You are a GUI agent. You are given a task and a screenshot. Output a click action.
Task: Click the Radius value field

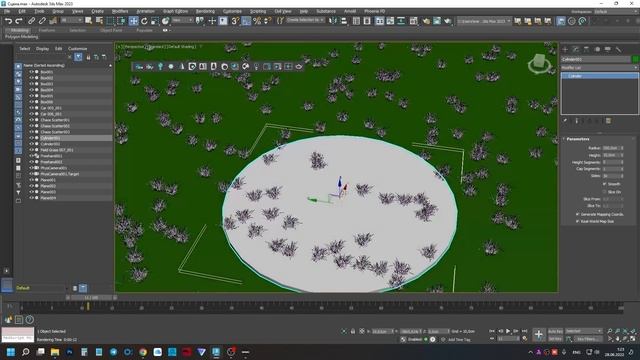click(611, 148)
